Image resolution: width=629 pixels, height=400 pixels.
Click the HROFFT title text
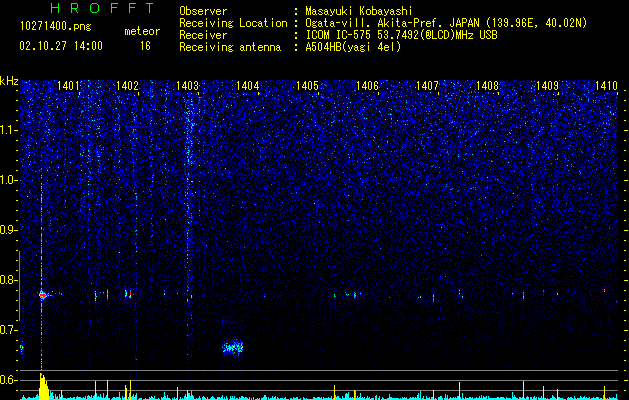102,8
